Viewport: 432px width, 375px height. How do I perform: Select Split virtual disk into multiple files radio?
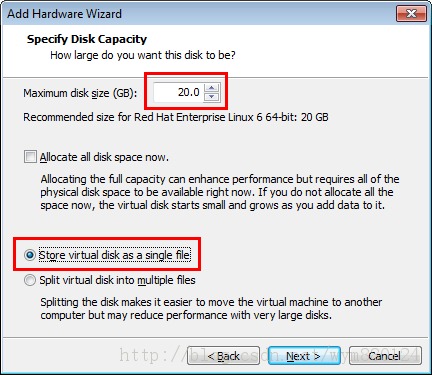tap(30, 280)
